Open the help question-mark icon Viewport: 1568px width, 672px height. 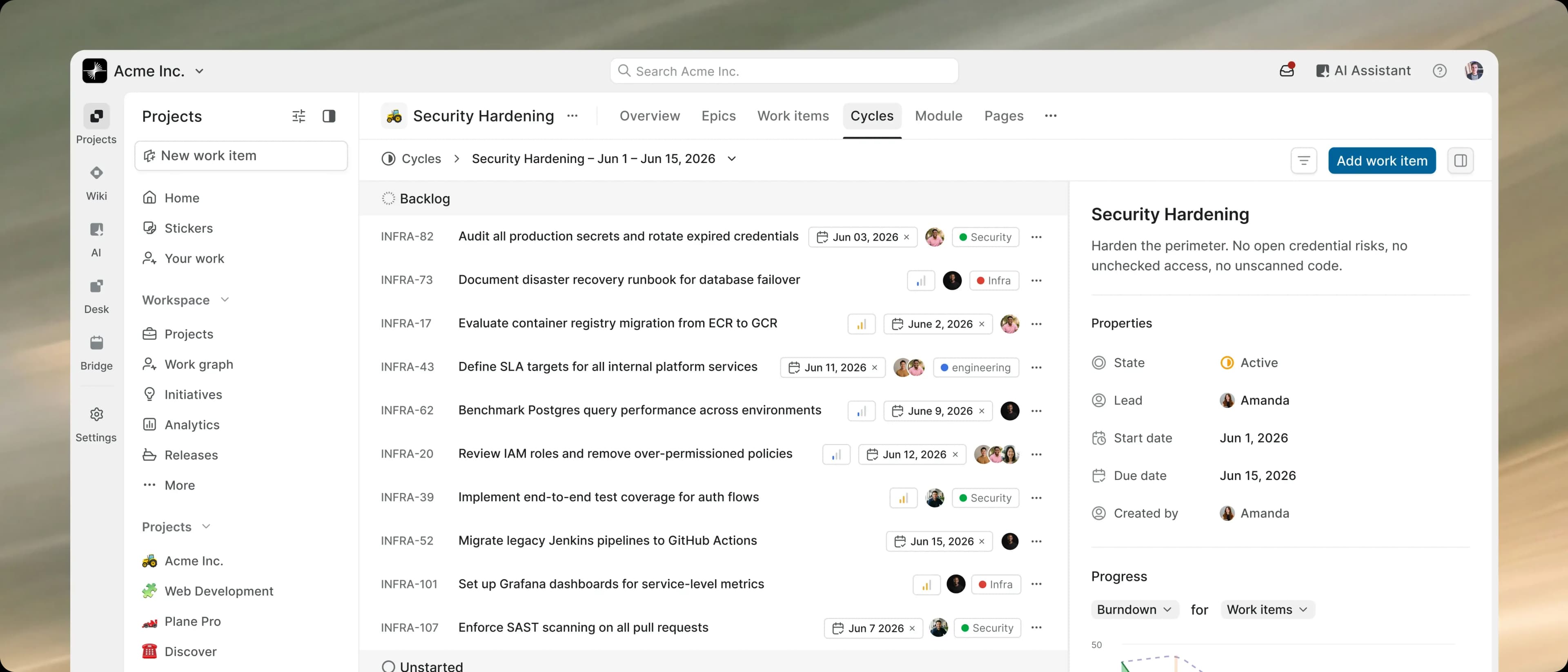(1439, 71)
